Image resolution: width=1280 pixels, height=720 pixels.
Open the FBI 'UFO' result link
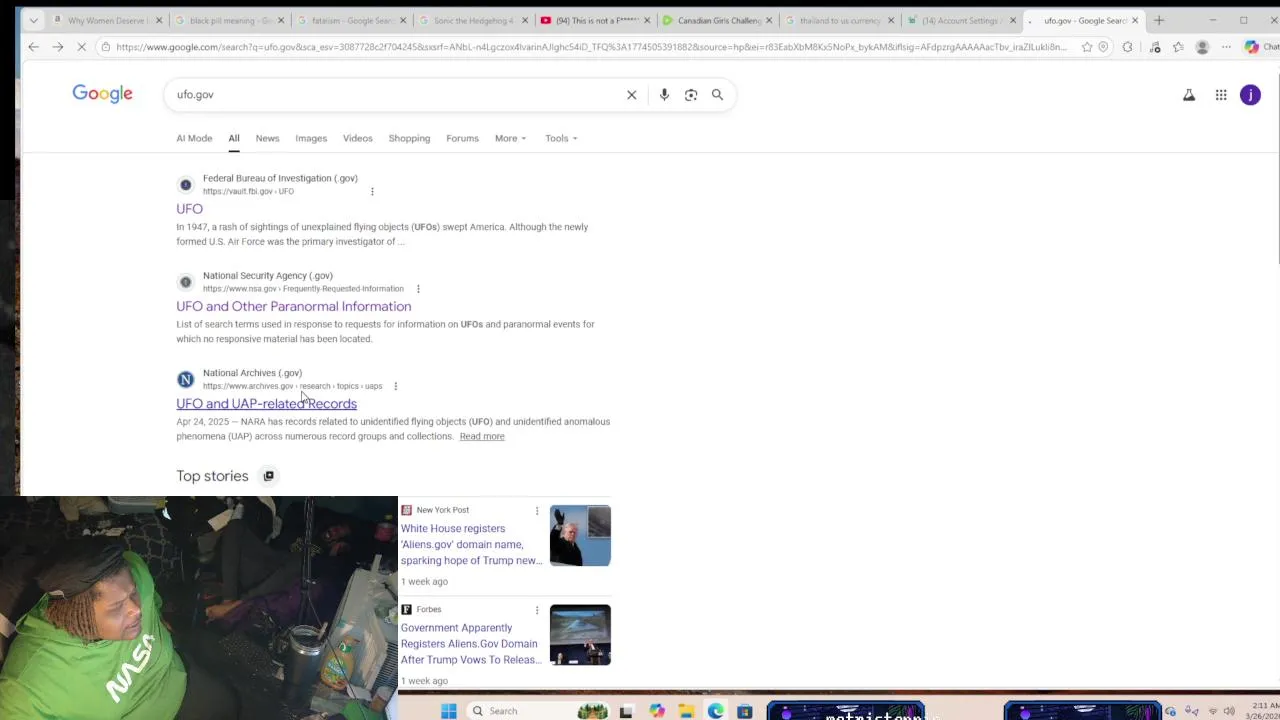189,209
